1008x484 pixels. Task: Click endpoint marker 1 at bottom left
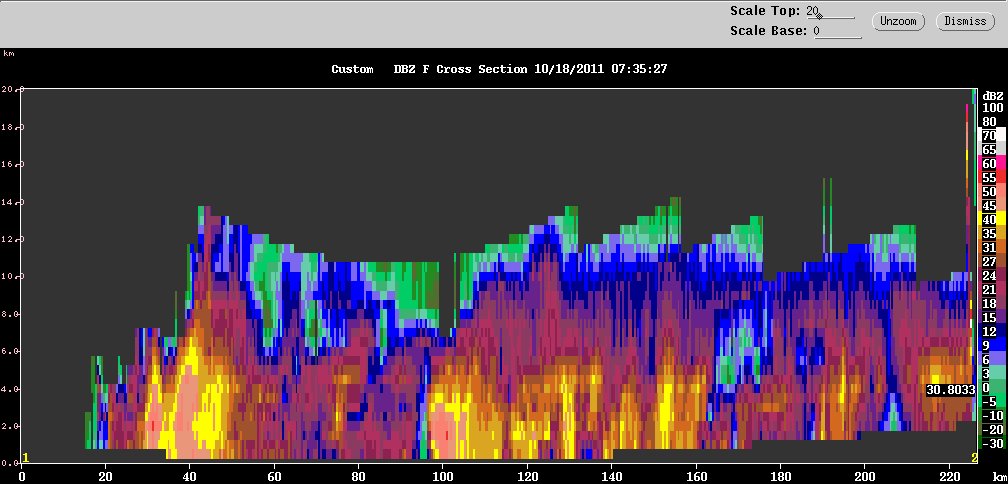(x=26, y=458)
